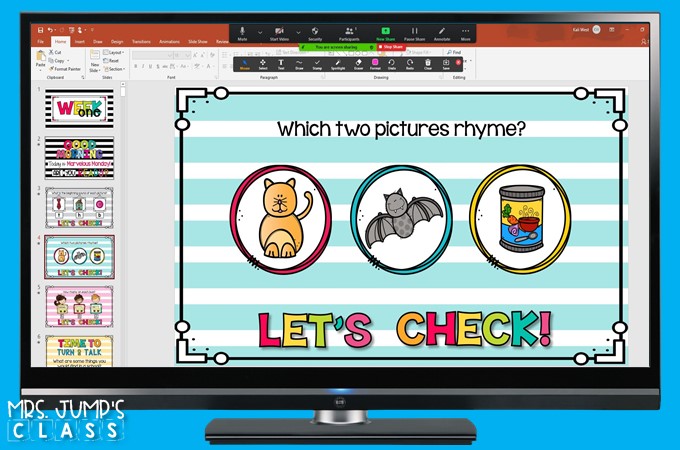Viewport: 680px width, 450px height.
Task: Switch to the Animations tab
Action: pyautogui.click(x=169, y=42)
